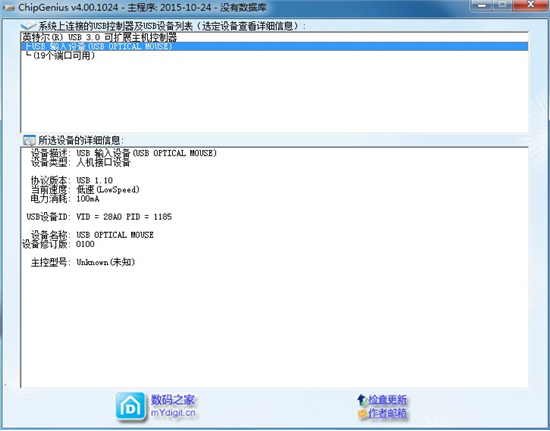Click the check update arrow icon
550x431 pixels.
(x=362, y=399)
